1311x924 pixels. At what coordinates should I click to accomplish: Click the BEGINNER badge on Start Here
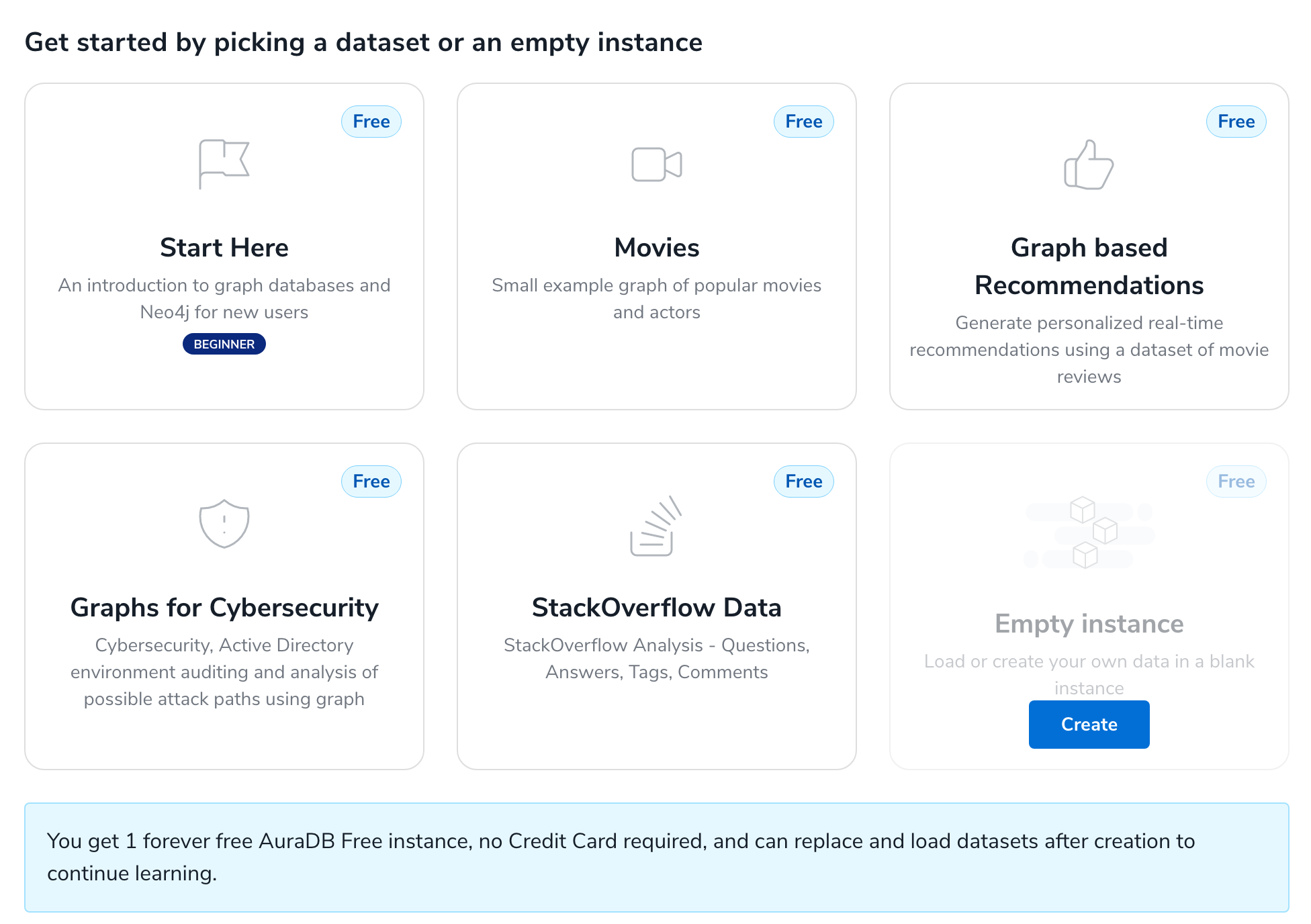coord(224,344)
